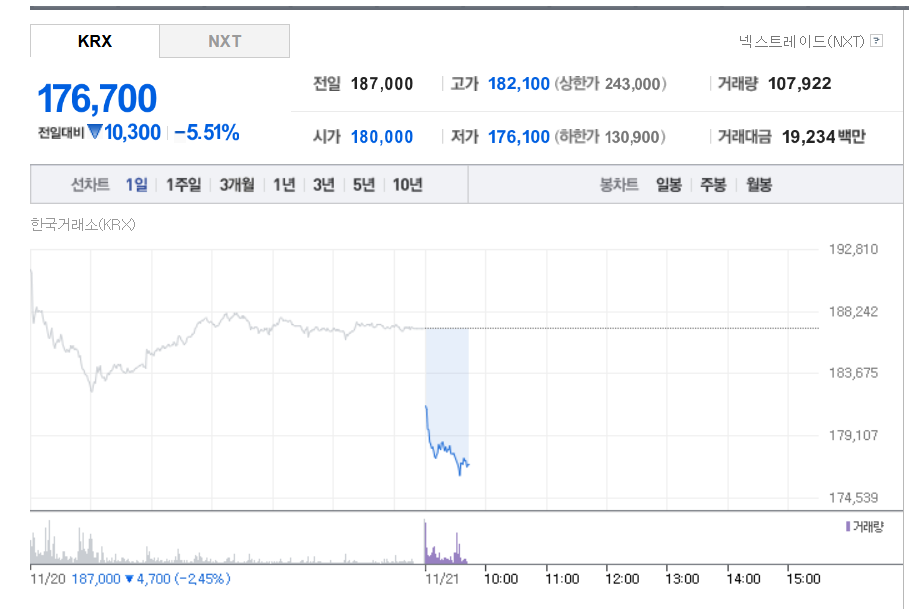Click the 183,675 y-axis label
Image resolution: width=909 pixels, height=609 pixels.
coord(853,373)
